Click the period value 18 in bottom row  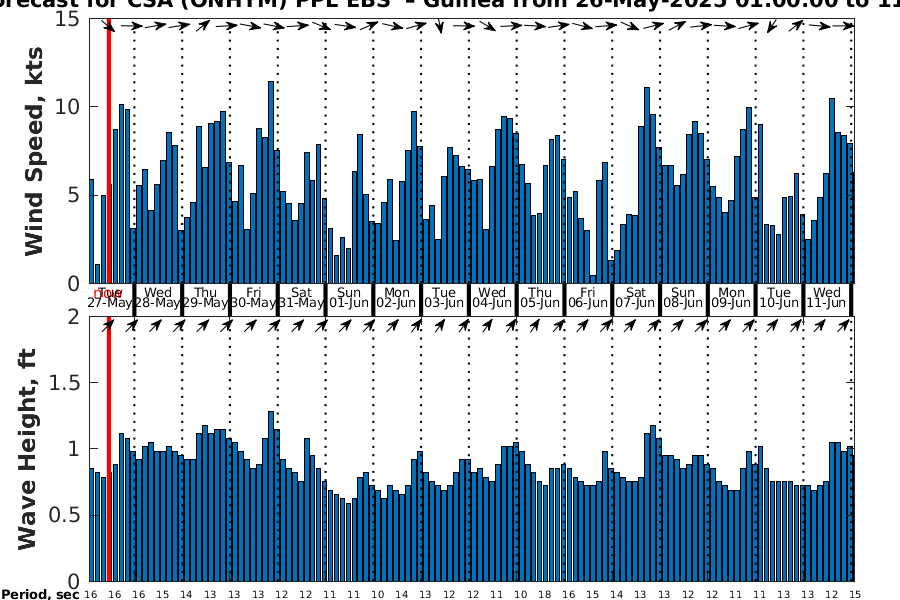click(x=544, y=595)
